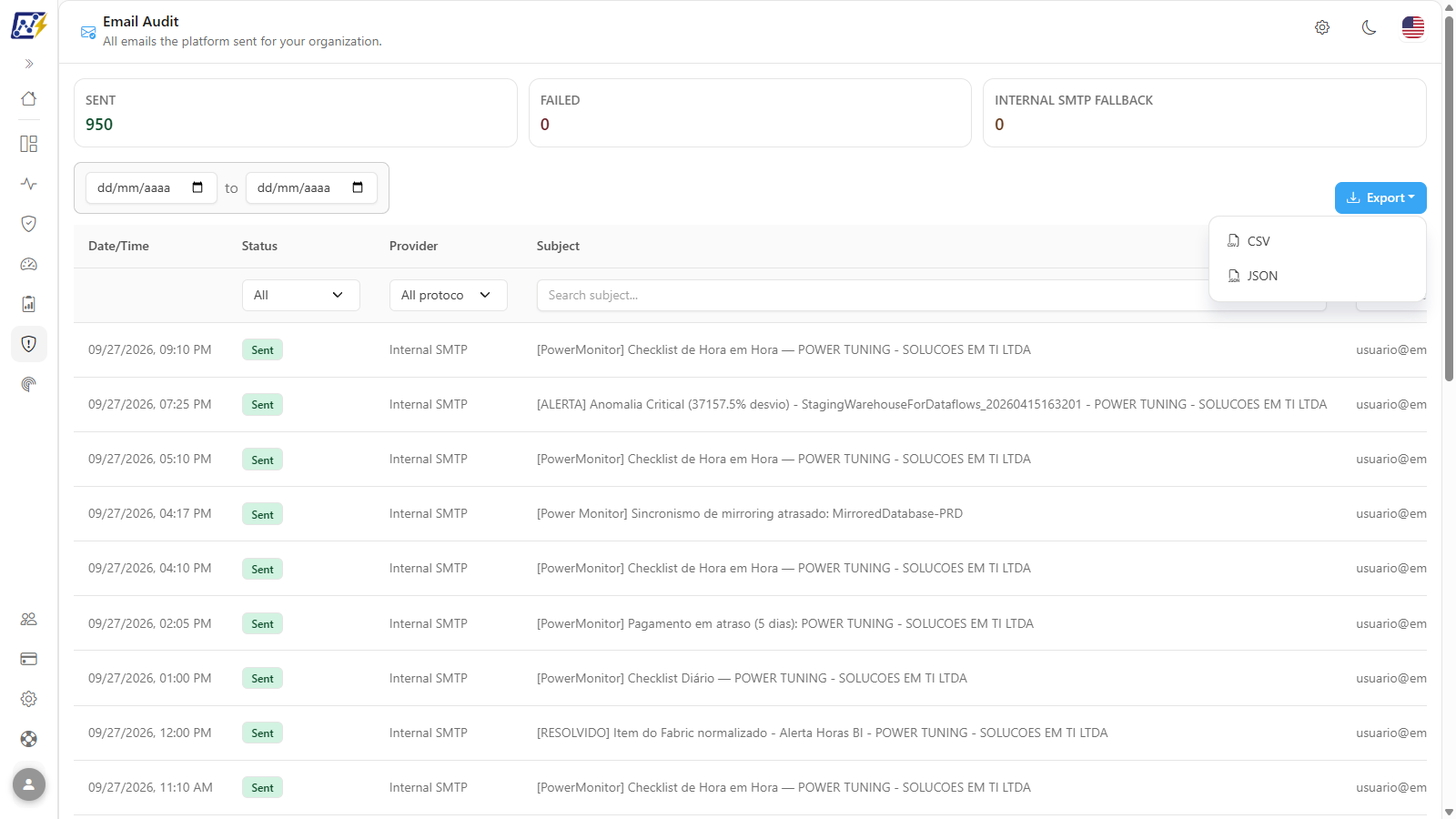The height and width of the screenshot is (819, 1456).
Task: Open the dashboard layout icon in the sidebar
Action: 29,144
